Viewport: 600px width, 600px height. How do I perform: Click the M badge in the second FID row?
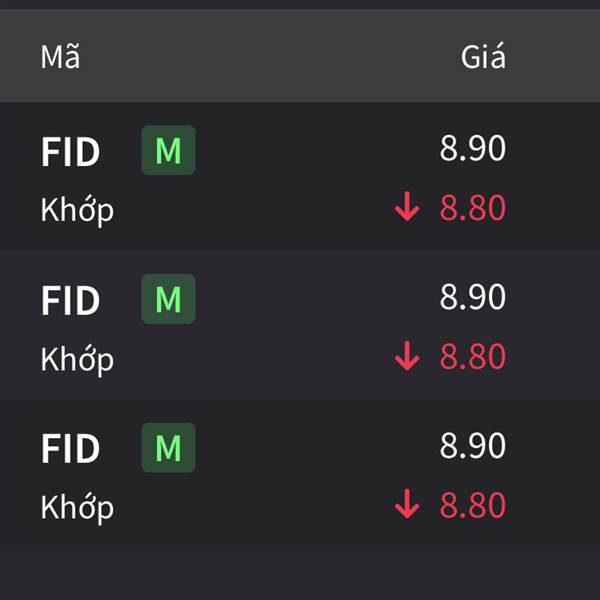point(168,299)
